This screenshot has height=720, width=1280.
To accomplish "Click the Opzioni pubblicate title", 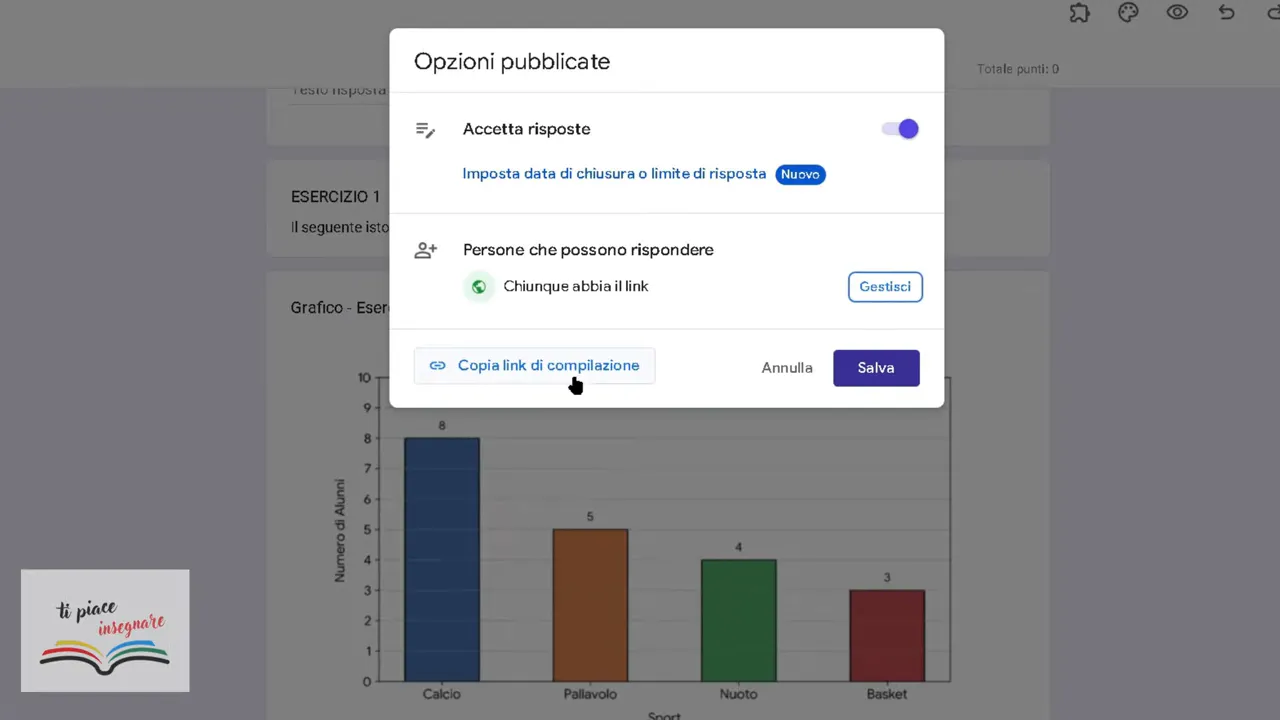I will click(512, 61).
